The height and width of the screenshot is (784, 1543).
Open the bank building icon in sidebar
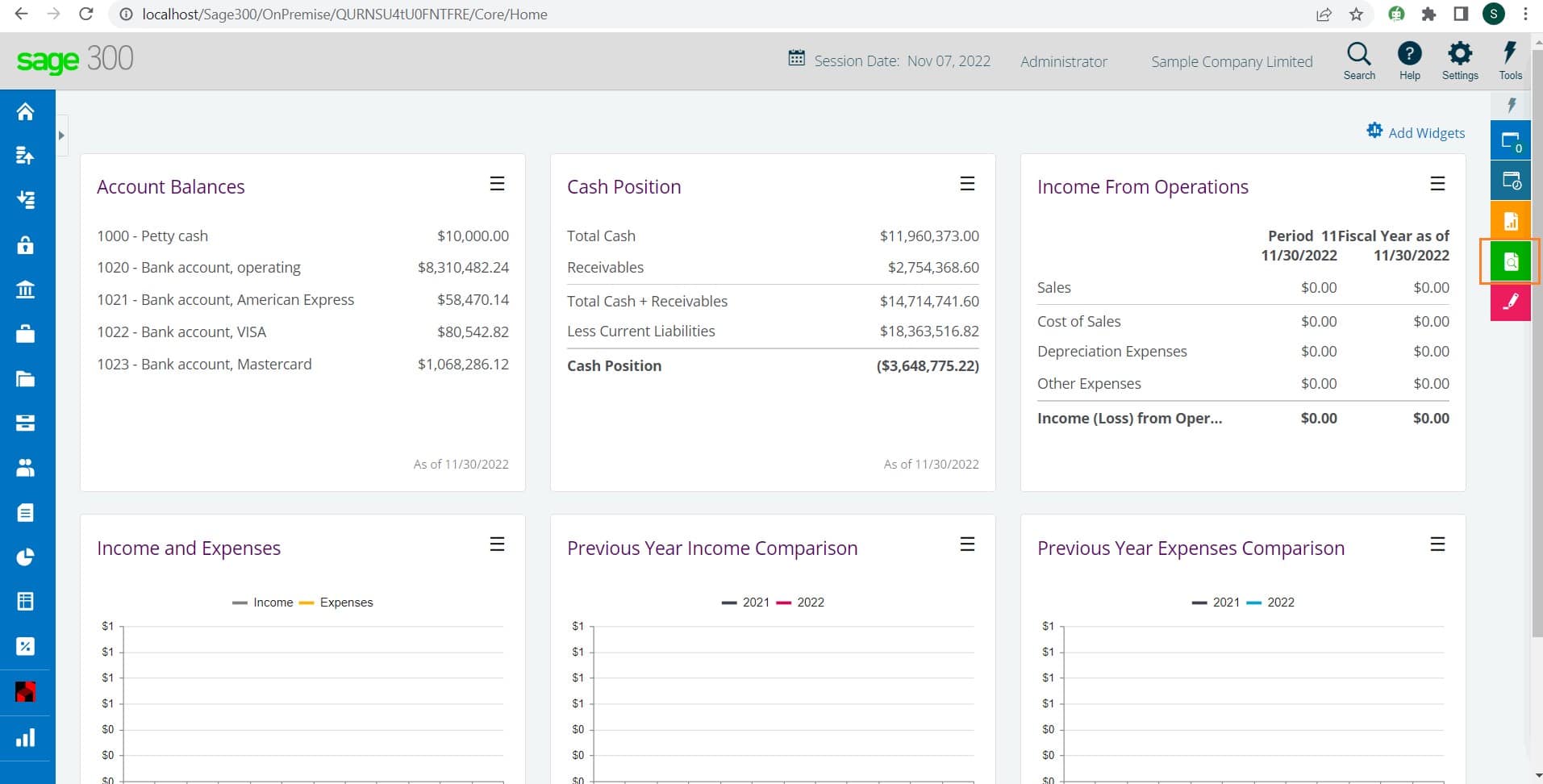25,290
